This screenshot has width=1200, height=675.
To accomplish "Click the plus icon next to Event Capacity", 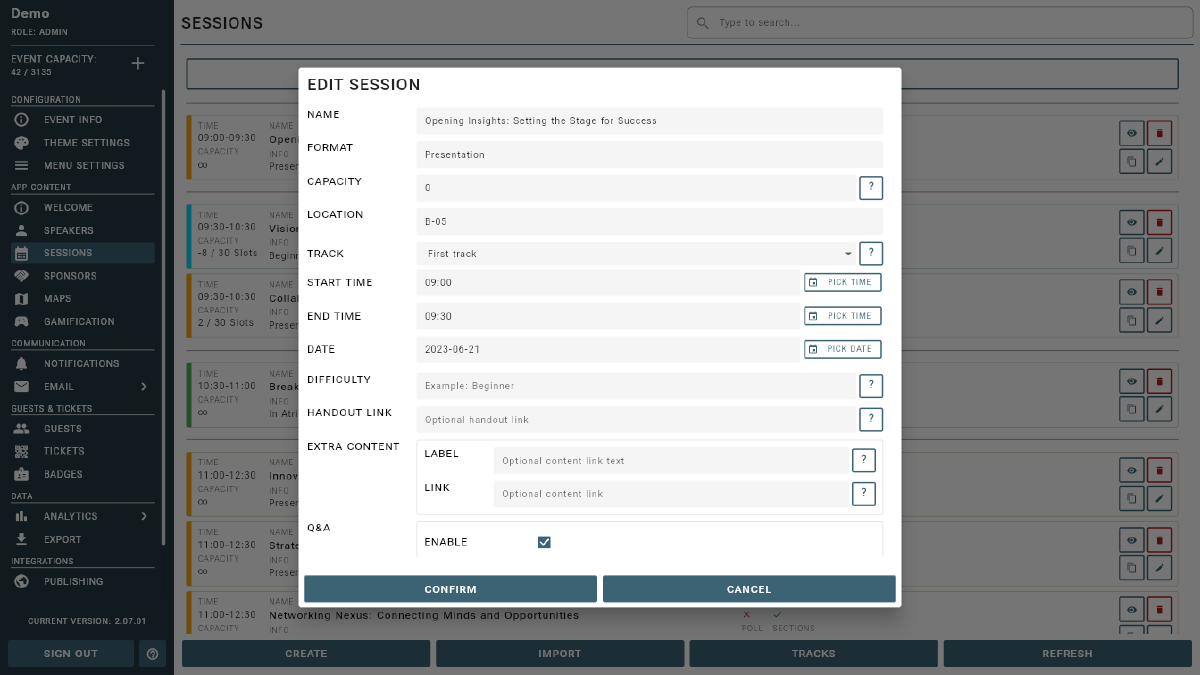I will click(x=137, y=63).
